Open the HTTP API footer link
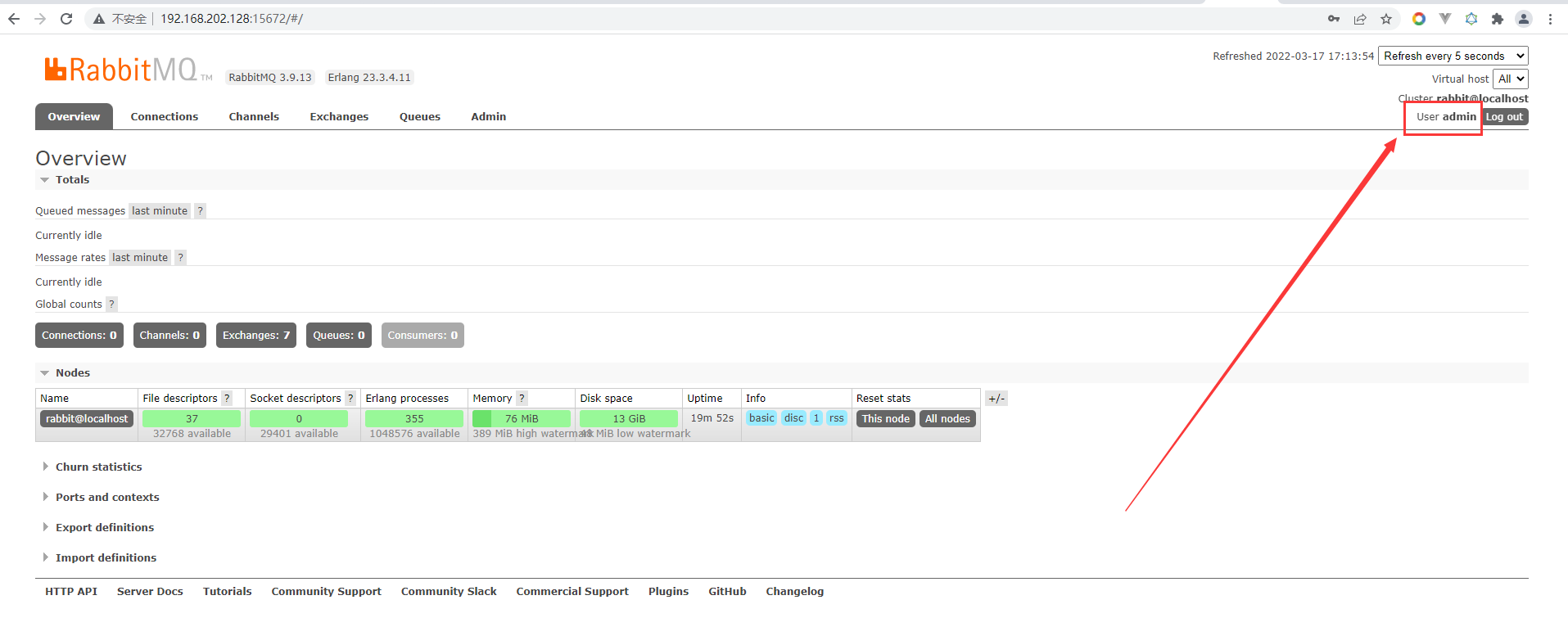 tap(71, 592)
